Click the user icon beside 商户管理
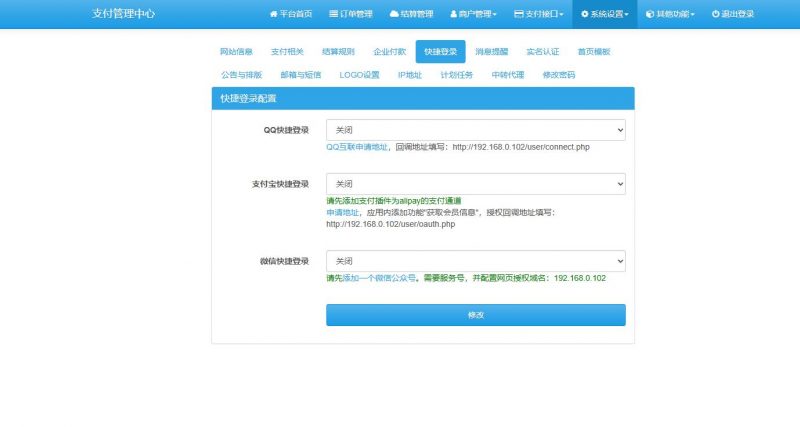Viewport: 800px width, 427px height. 453,14
